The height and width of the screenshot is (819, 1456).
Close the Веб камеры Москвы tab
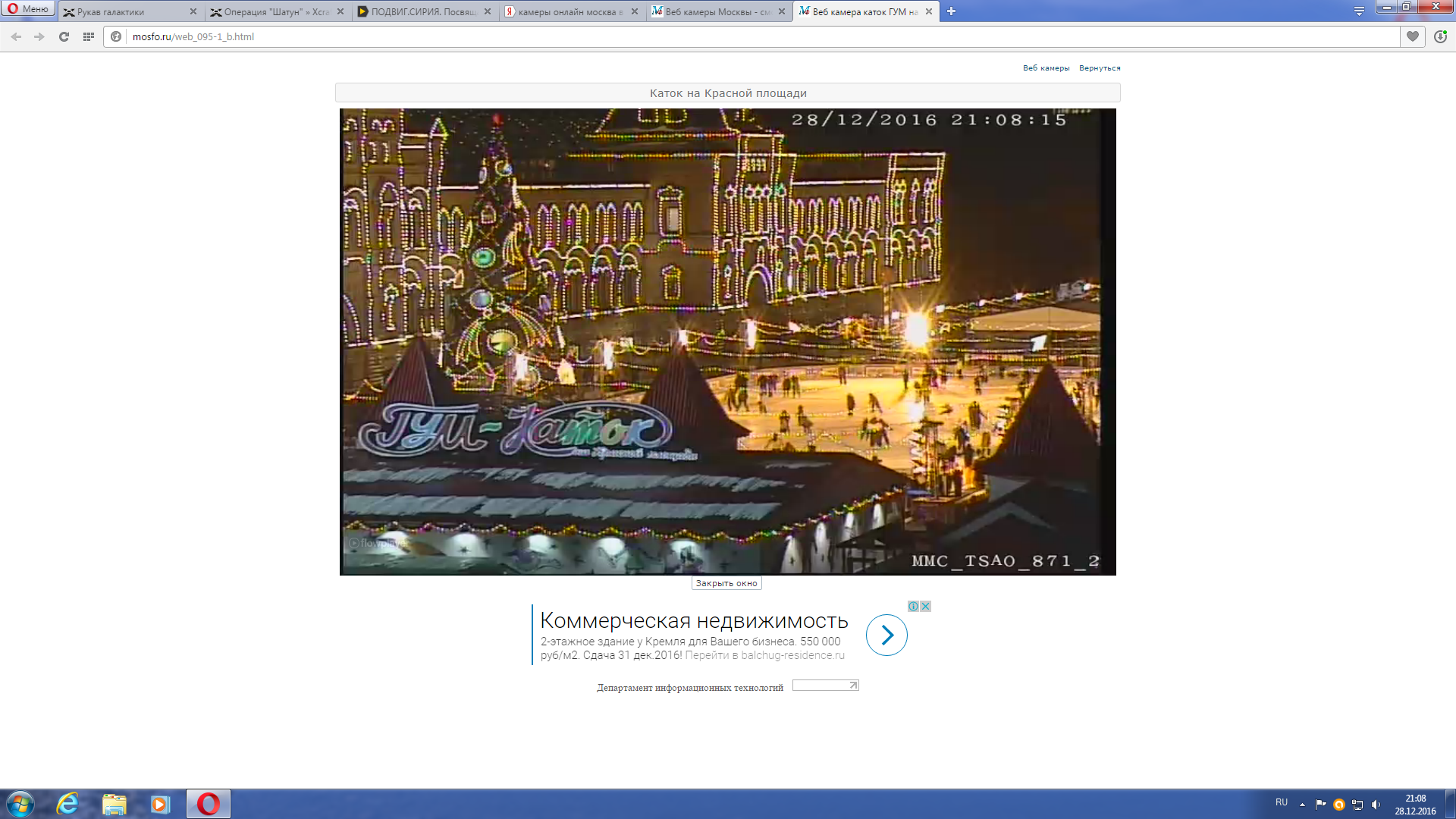pos(782,11)
